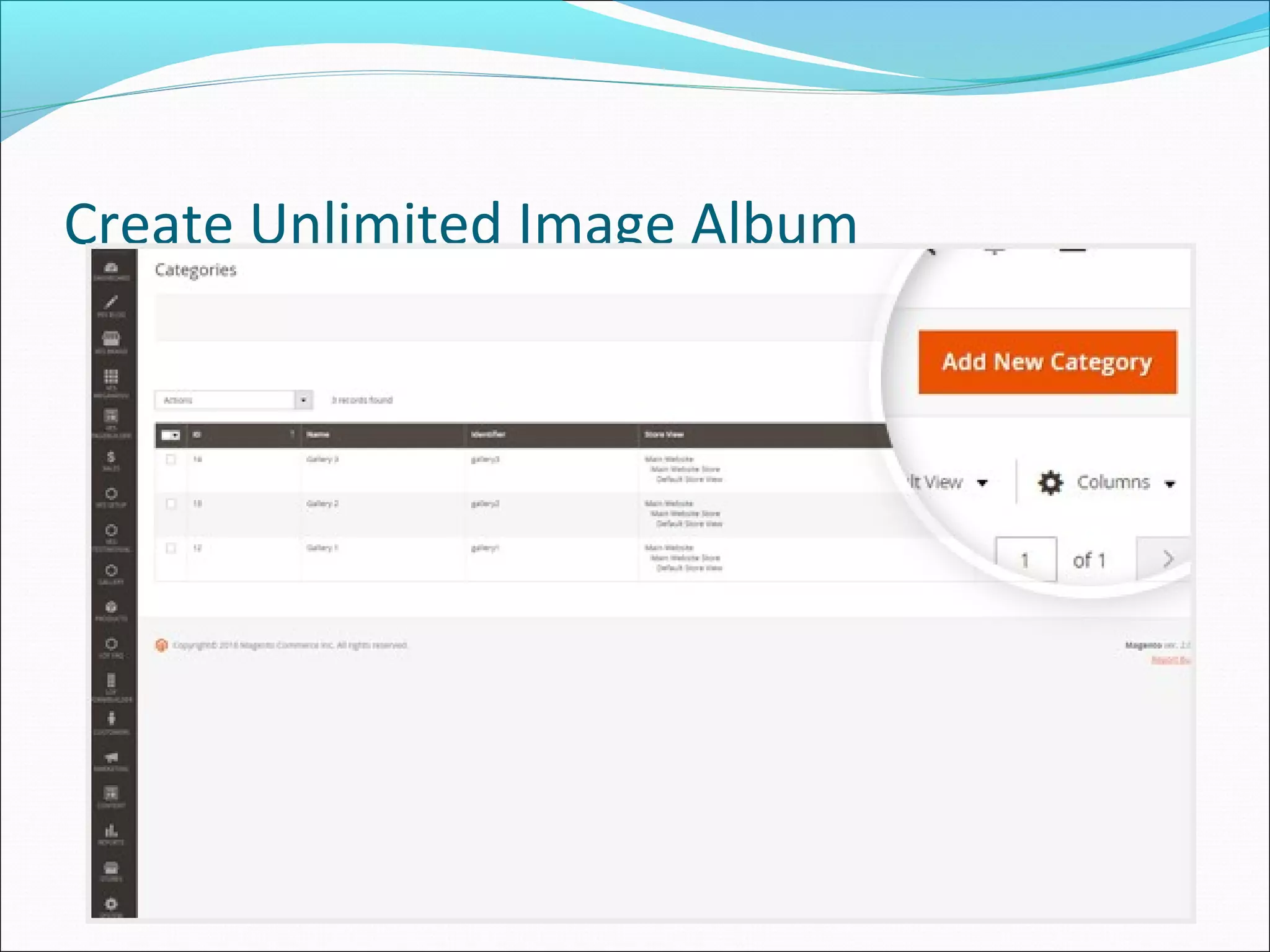Open the Ves Pagebuilder sidebar icon

click(x=112, y=423)
